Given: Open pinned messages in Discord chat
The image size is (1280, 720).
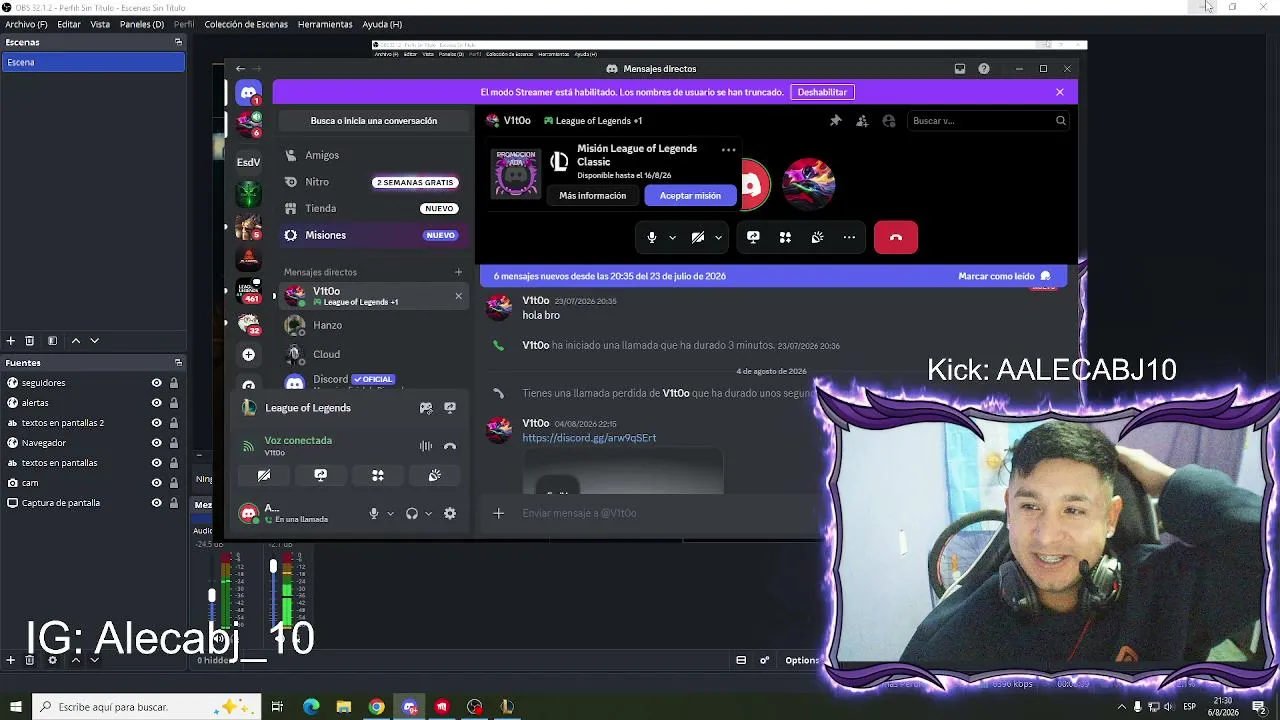Looking at the screenshot, I should (x=836, y=121).
